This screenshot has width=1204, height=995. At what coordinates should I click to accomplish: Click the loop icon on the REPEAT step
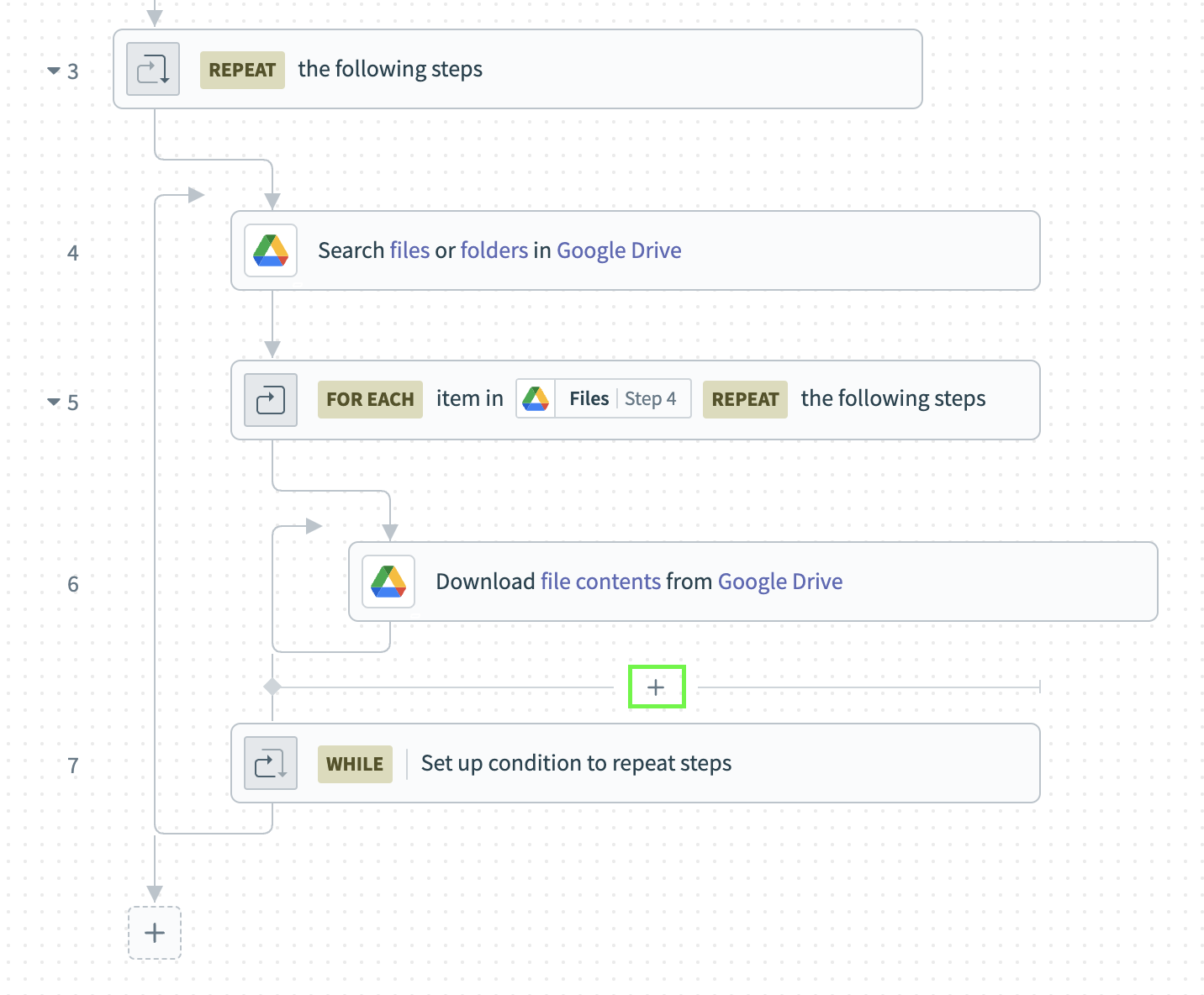click(152, 69)
